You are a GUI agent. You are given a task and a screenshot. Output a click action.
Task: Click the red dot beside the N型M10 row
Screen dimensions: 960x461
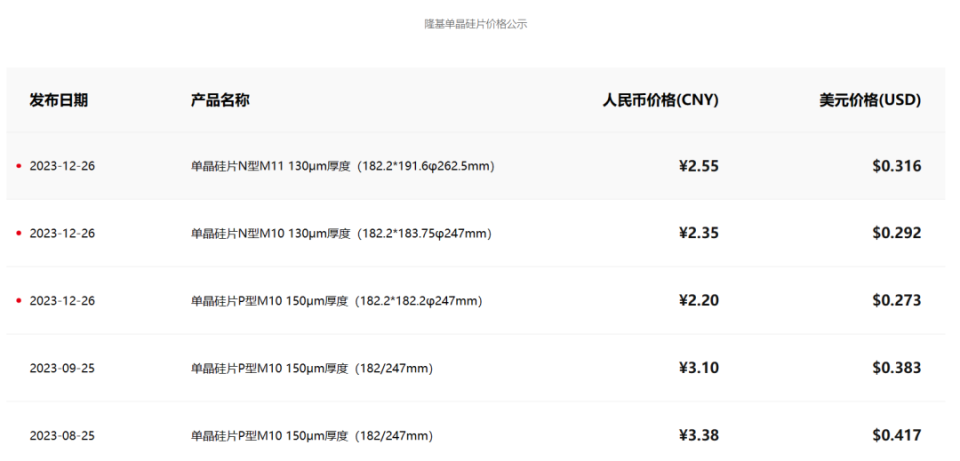click(19, 233)
